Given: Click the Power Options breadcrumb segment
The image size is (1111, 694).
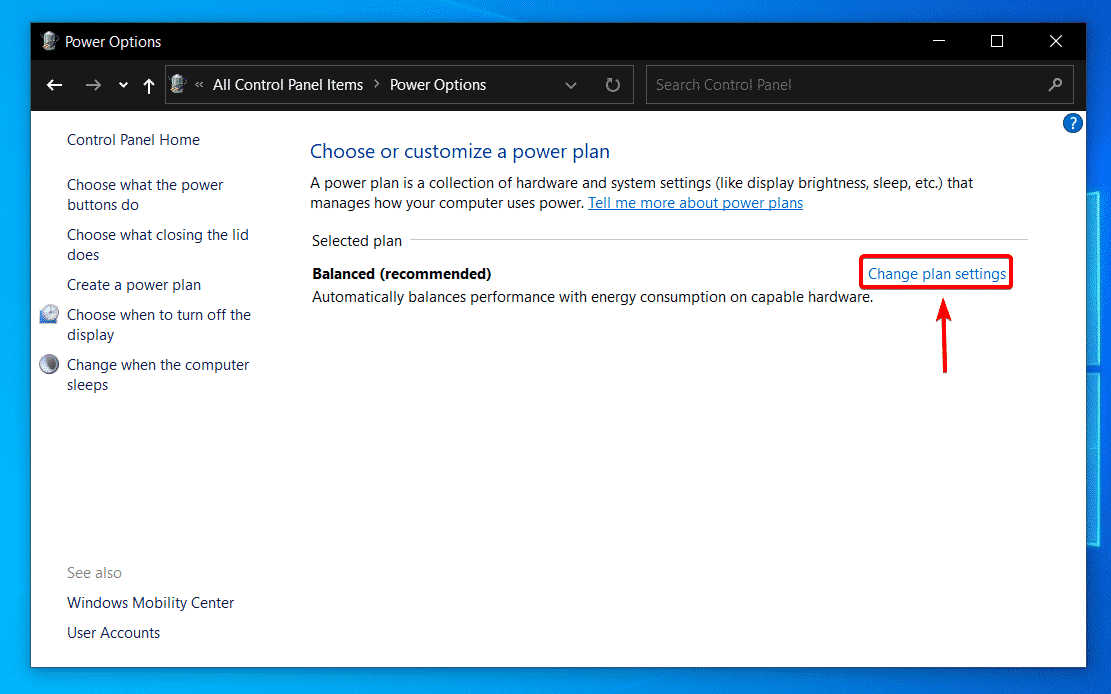Looking at the screenshot, I should pos(438,85).
